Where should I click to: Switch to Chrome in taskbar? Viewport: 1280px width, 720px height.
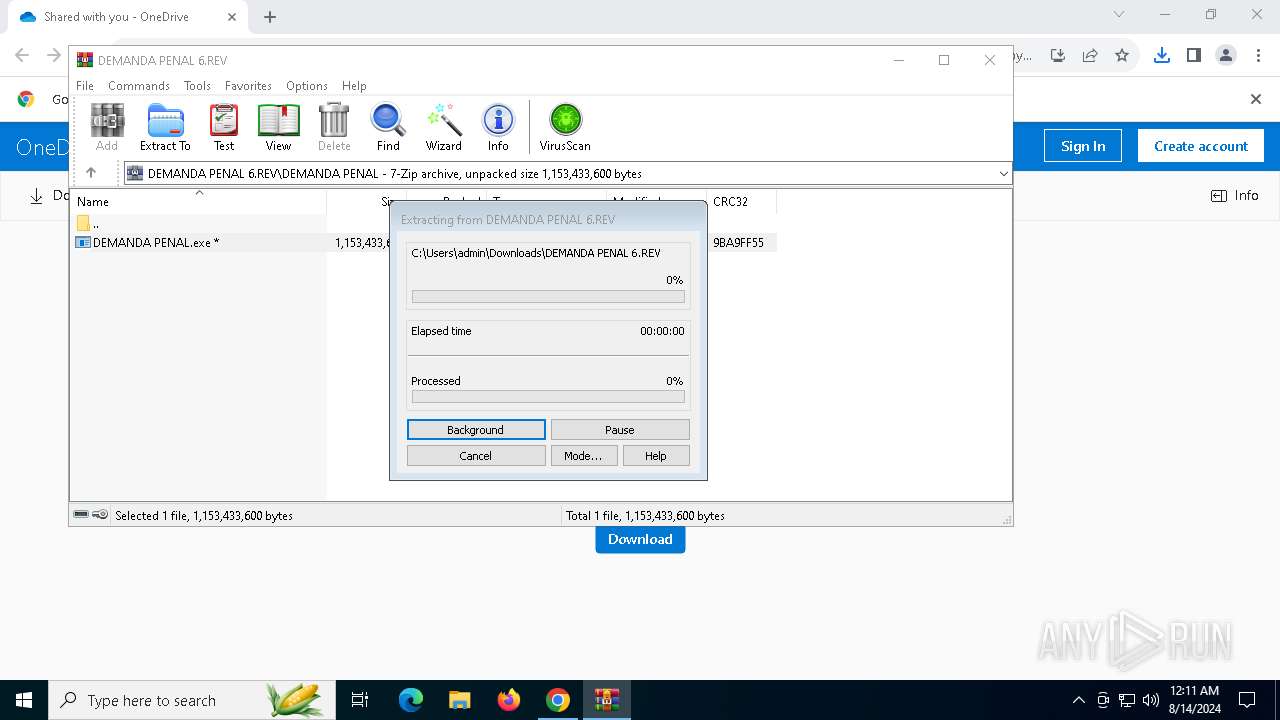click(558, 700)
